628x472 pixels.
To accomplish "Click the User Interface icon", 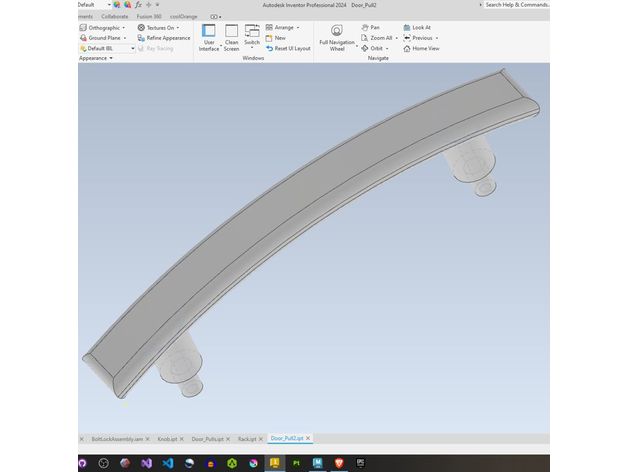I will click(x=208, y=37).
